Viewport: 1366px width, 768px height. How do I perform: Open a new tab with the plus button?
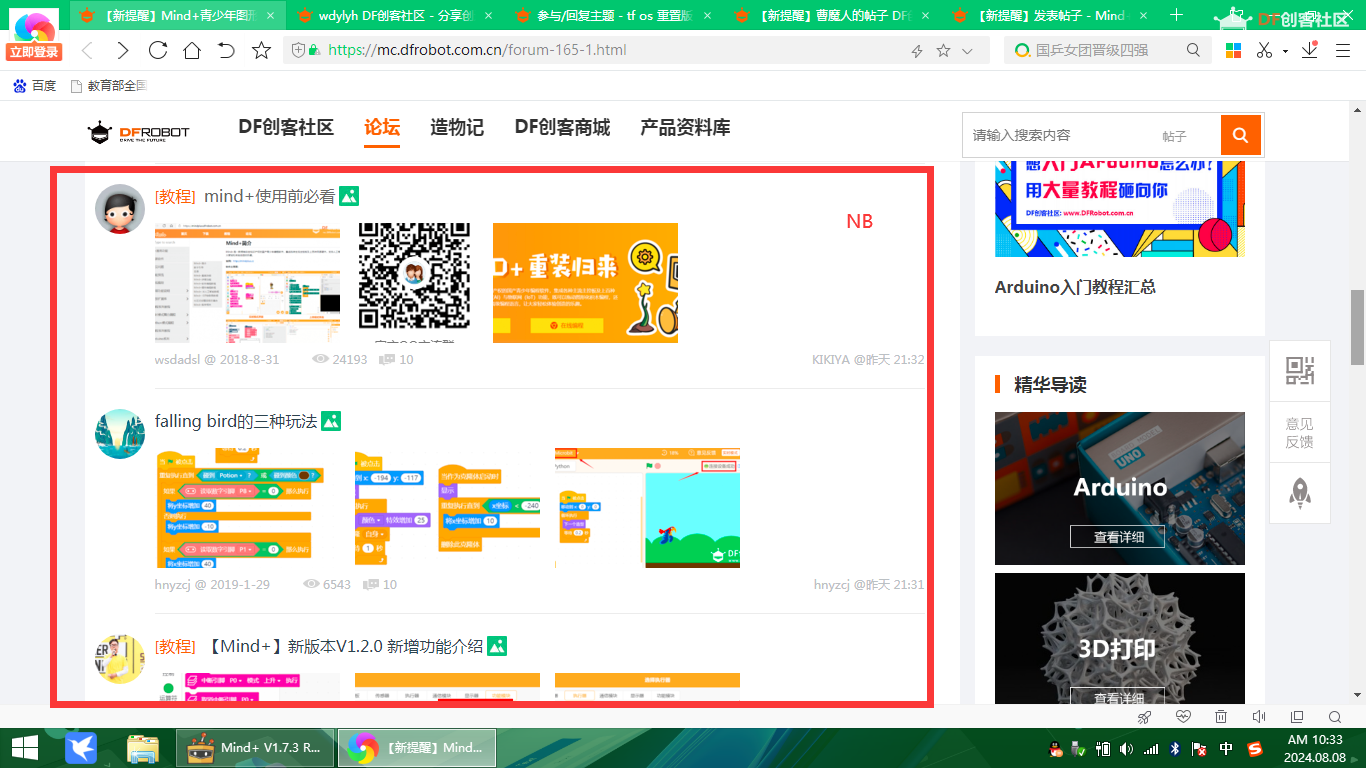pyautogui.click(x=1177, y=15)
